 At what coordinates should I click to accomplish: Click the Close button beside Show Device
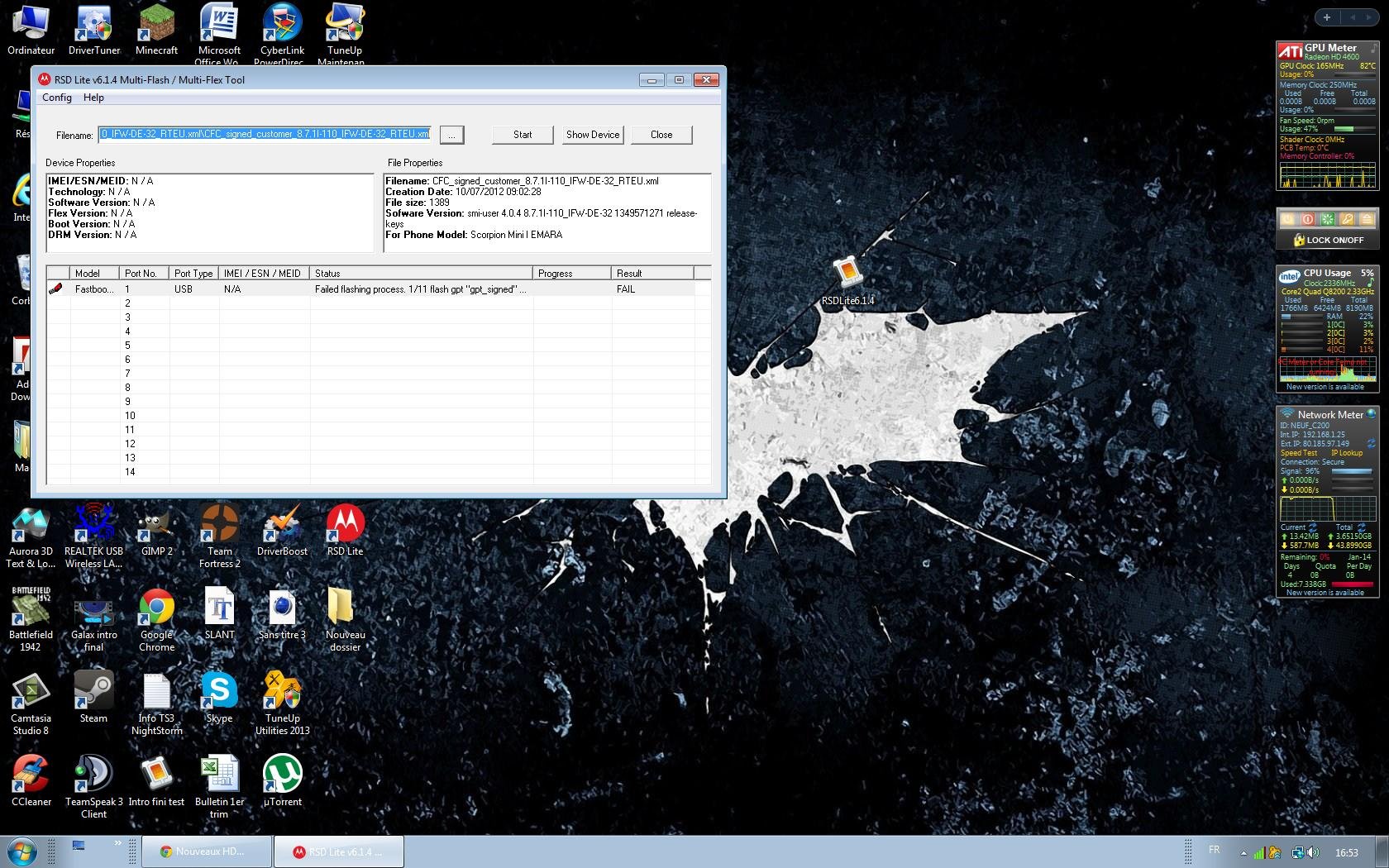tap(661, 135)
